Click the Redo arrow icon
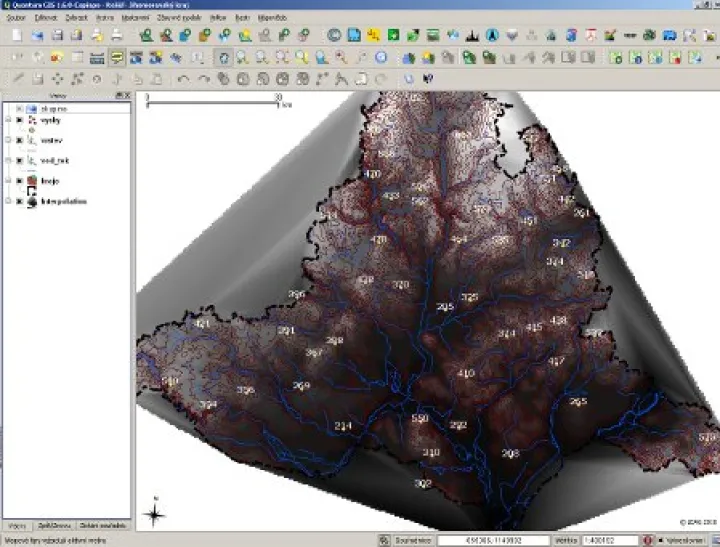The image size is (720, 547). tap(204, 77)
